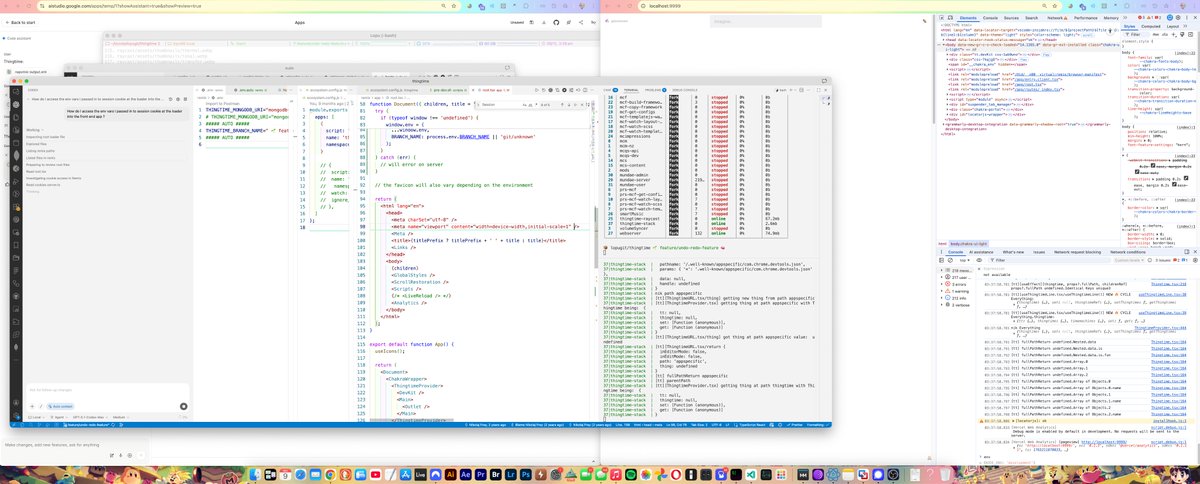Collapse the Working section in chat panel
The width and height of the screenshot is (1200, 484).
[x=35, y=129]
